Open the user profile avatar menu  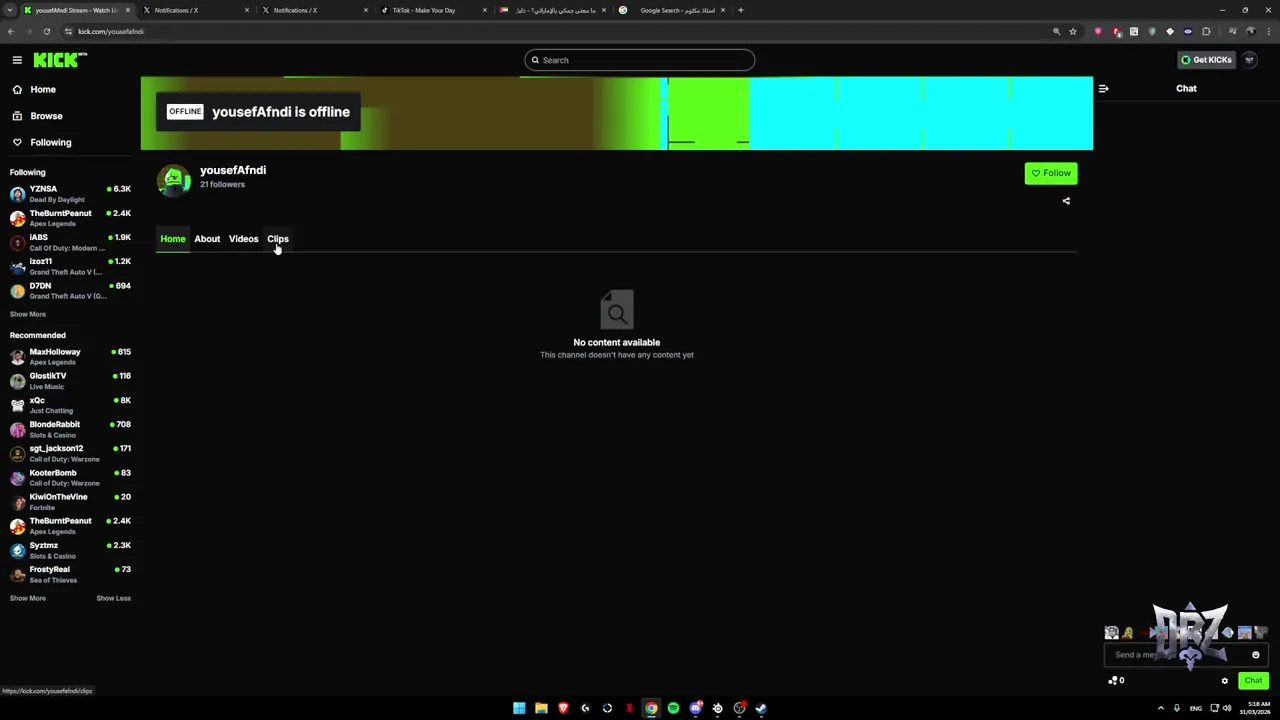click(x=1249, y=60)
